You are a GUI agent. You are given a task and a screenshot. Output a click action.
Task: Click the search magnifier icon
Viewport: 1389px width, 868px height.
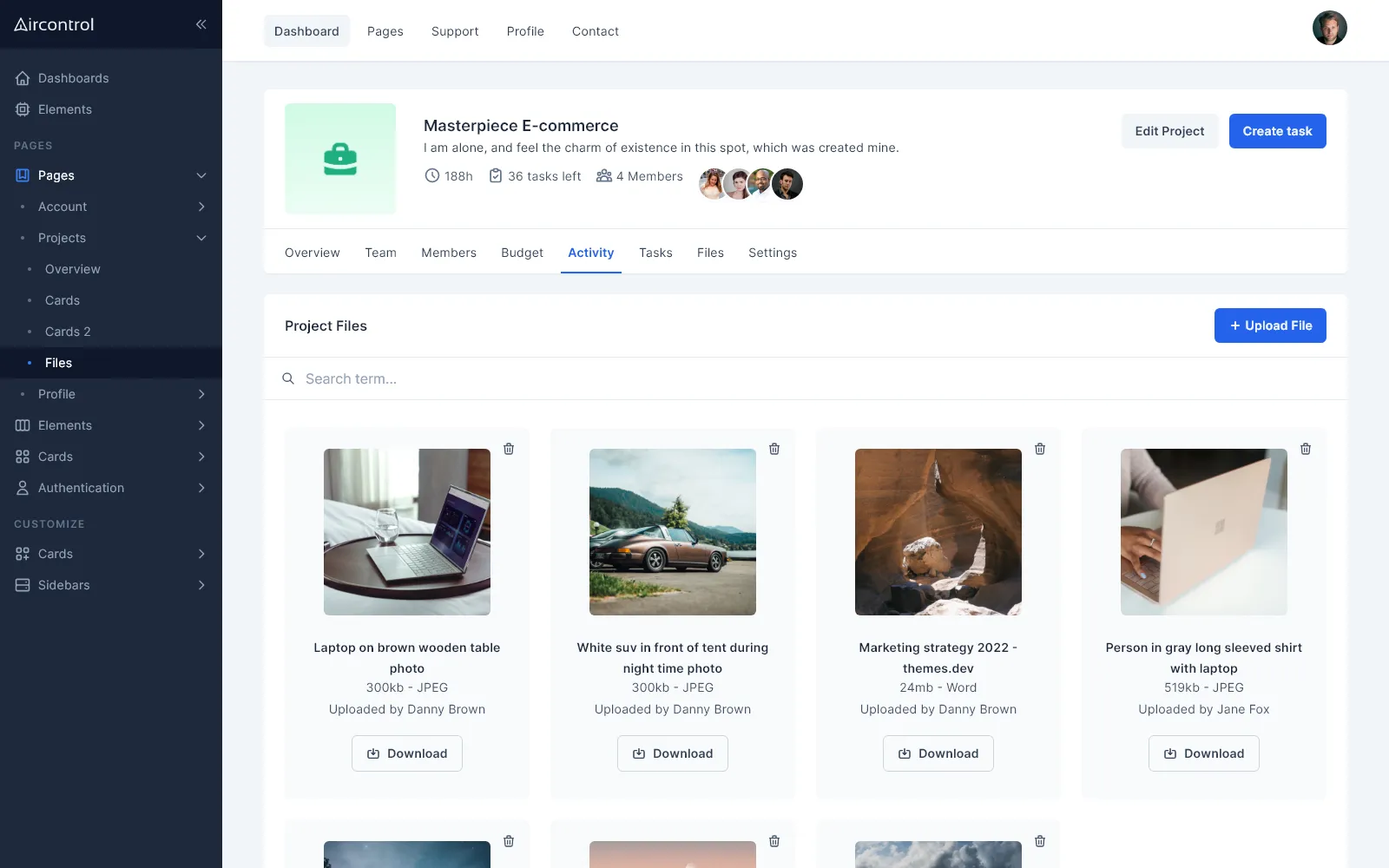288,378
